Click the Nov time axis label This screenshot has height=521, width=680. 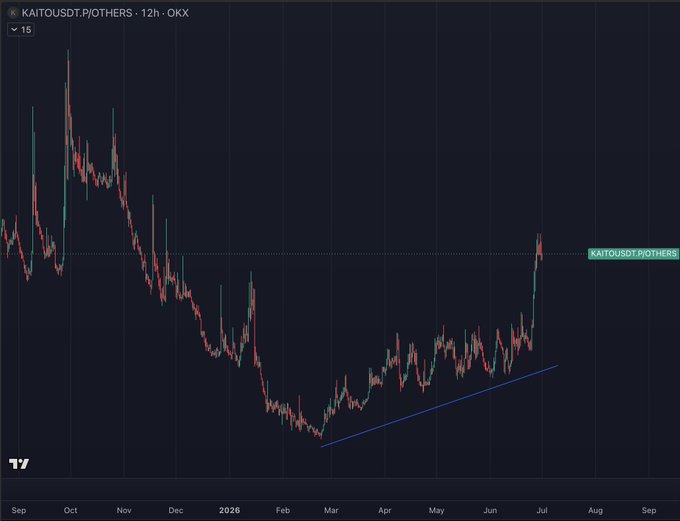tap(124, 510)
